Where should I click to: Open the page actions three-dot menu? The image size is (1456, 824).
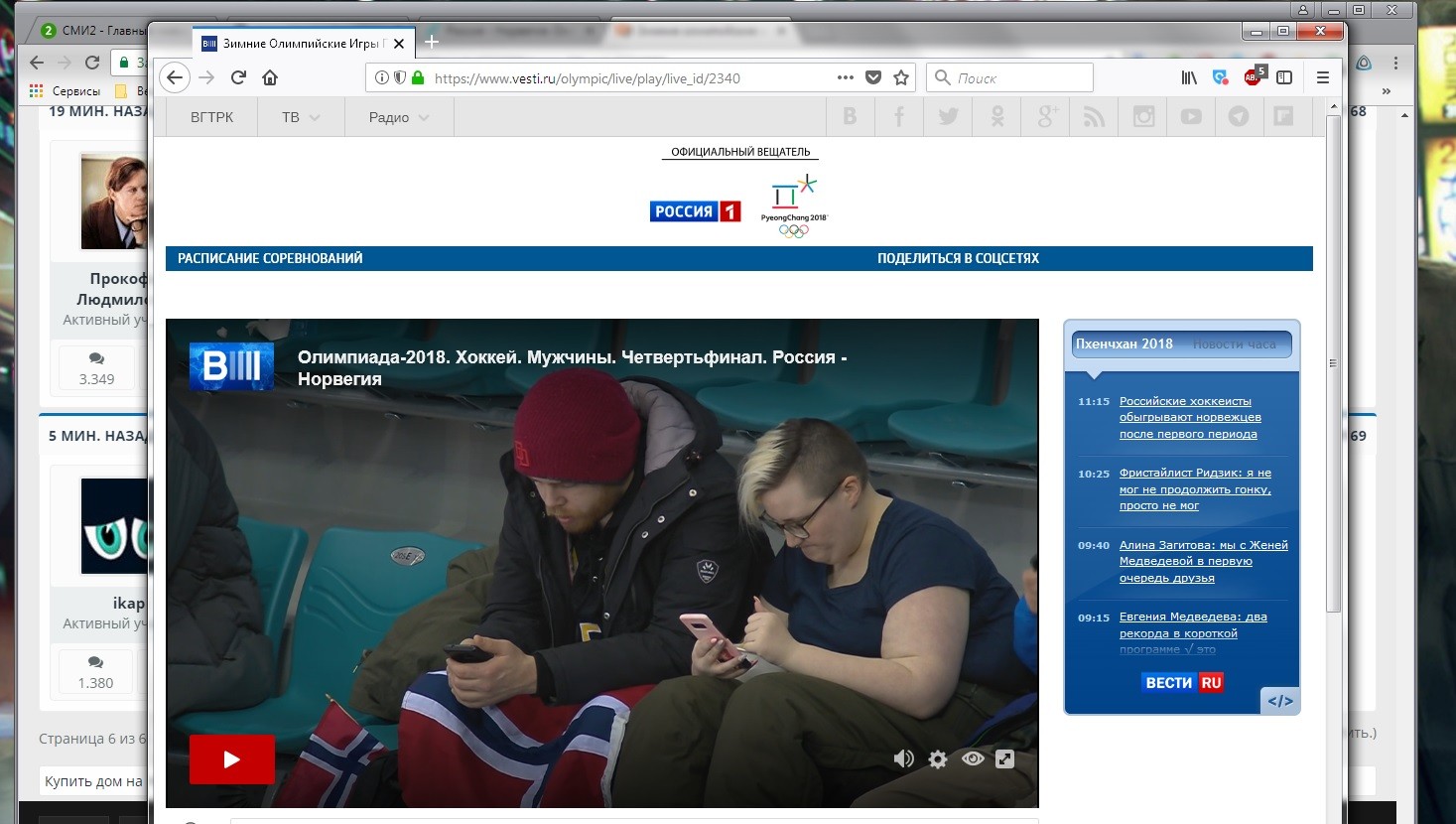845,77
